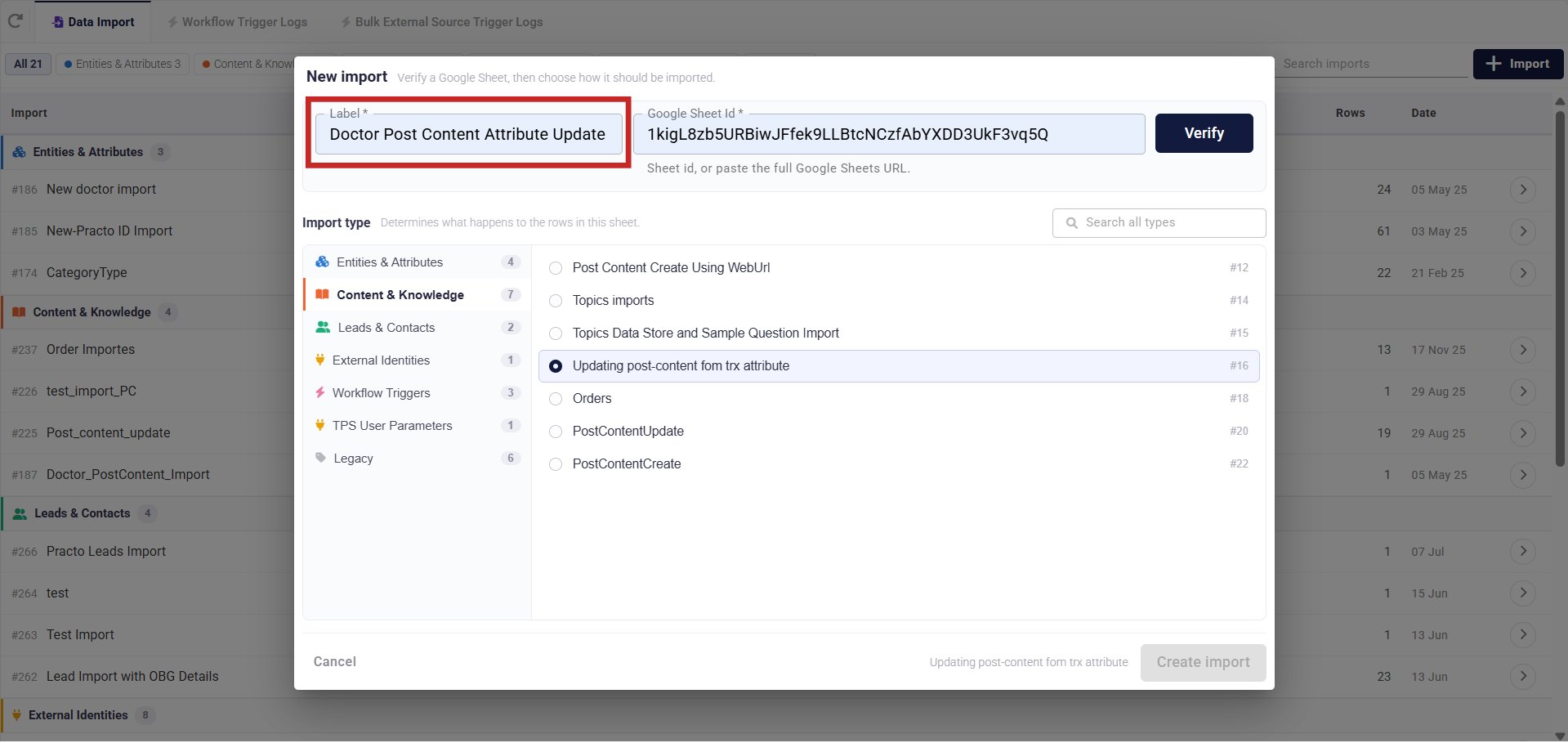
Task: Click the Workflow Triggers lightning icon in dialog
Action: coord(320,392)
